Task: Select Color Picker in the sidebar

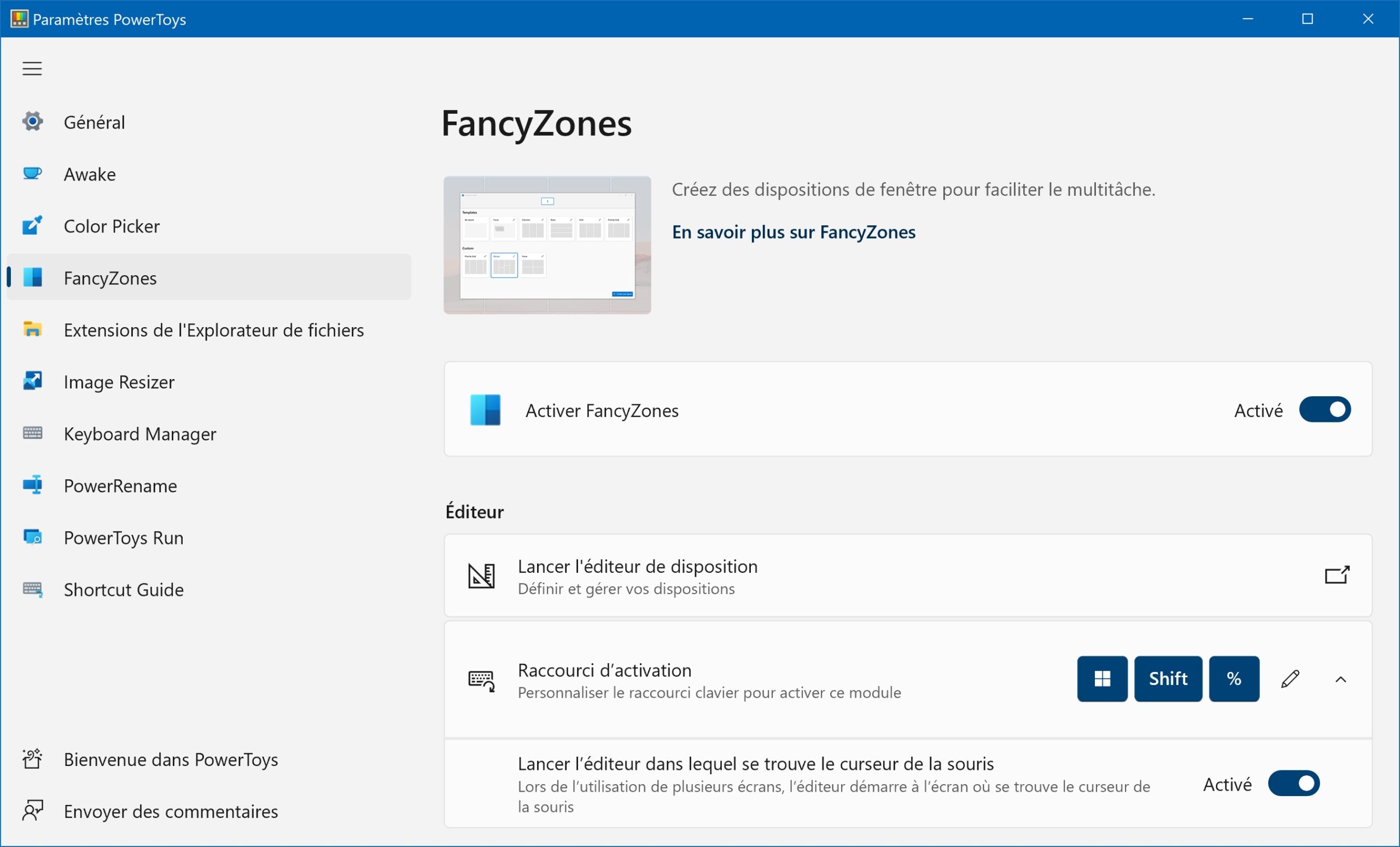Action: (208, 225)
